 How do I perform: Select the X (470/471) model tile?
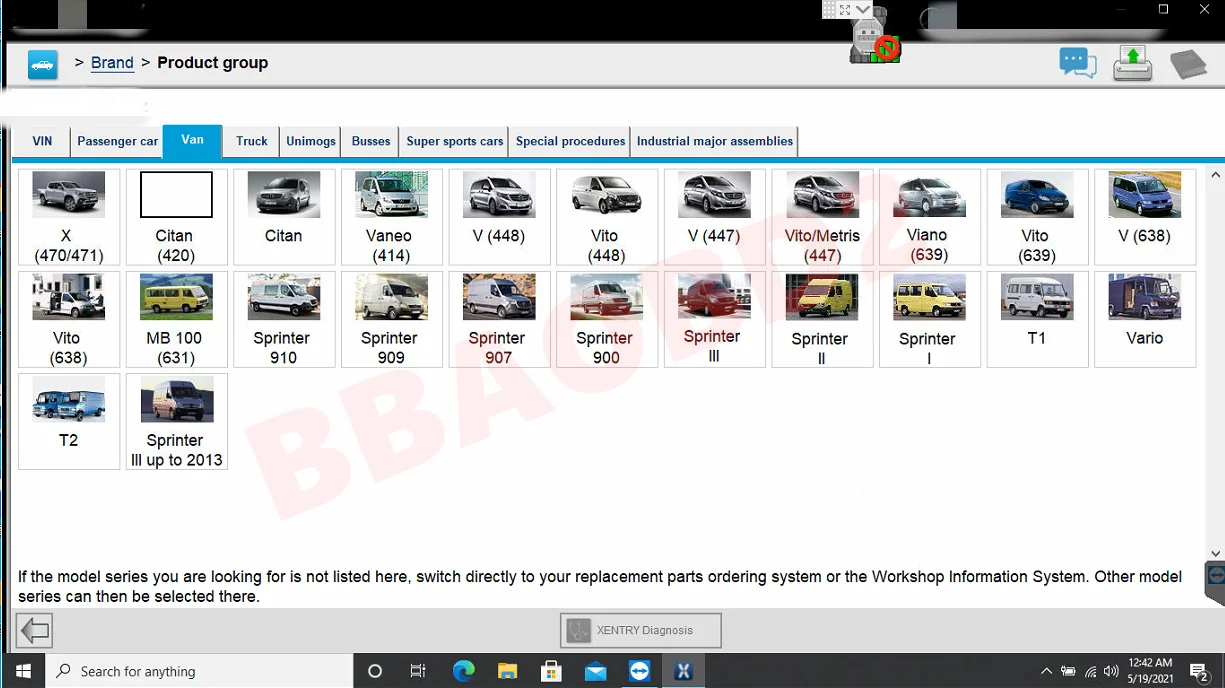69,217
